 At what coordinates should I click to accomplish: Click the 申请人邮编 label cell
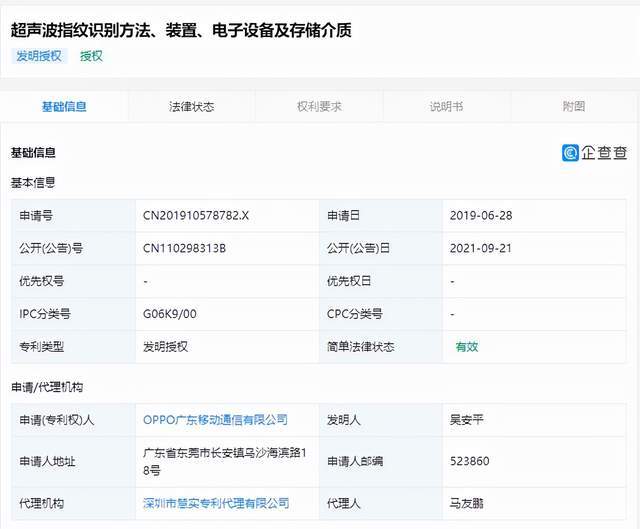(381, 461)
